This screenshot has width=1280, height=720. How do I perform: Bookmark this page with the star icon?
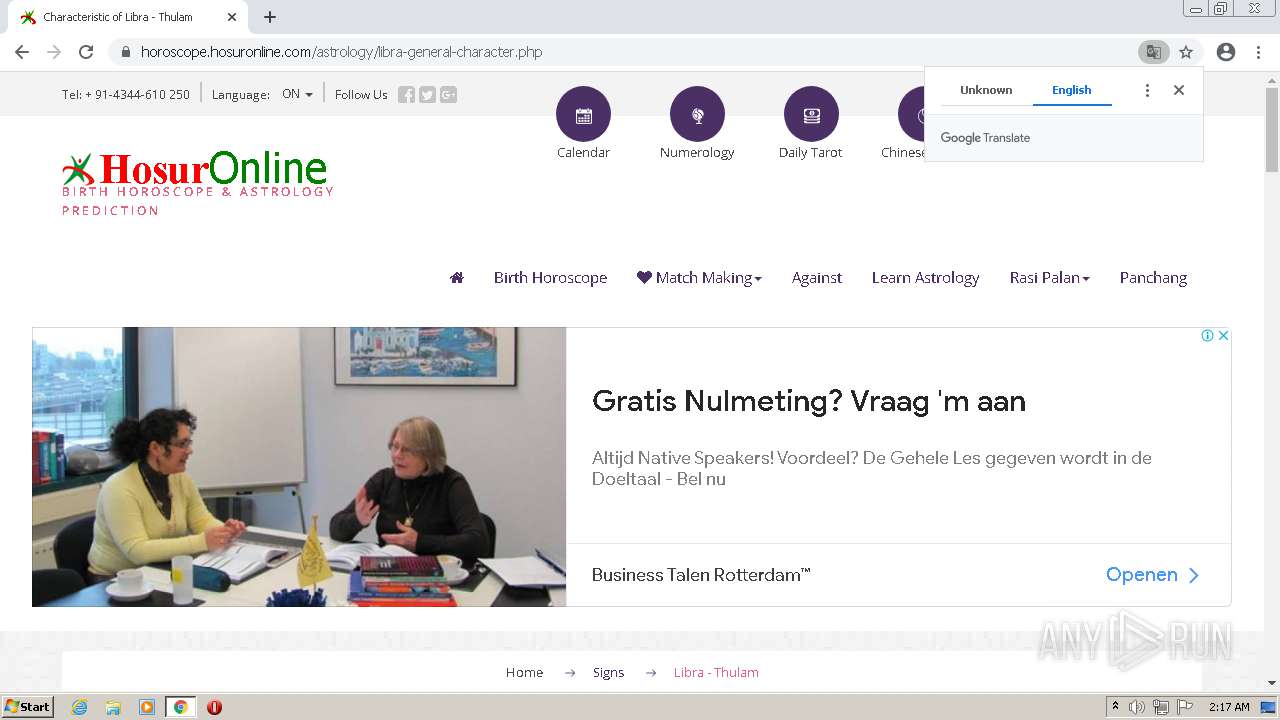pyautogui.click(x=1186, y=52)
